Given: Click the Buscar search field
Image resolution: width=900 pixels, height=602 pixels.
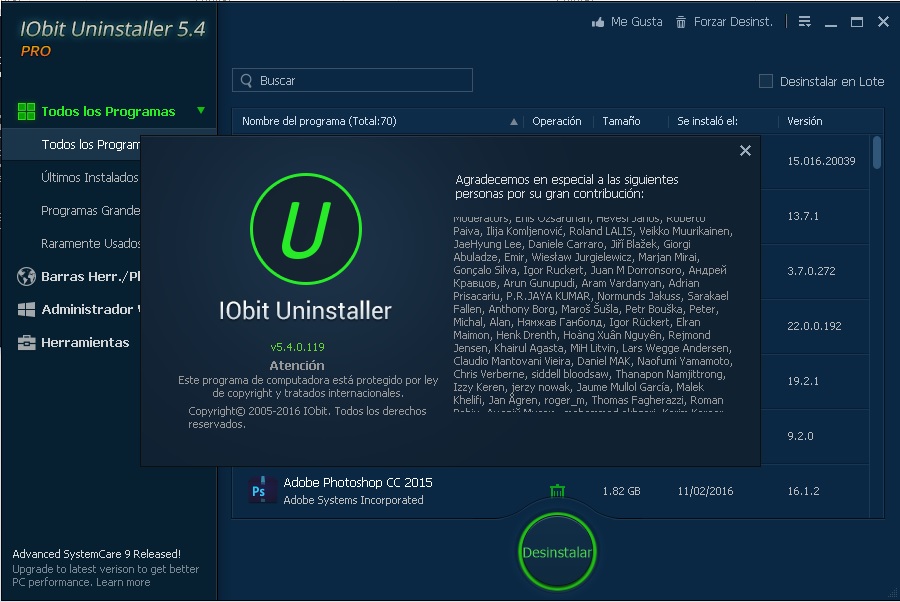Looking at the screenshot, I should (352, 80).
